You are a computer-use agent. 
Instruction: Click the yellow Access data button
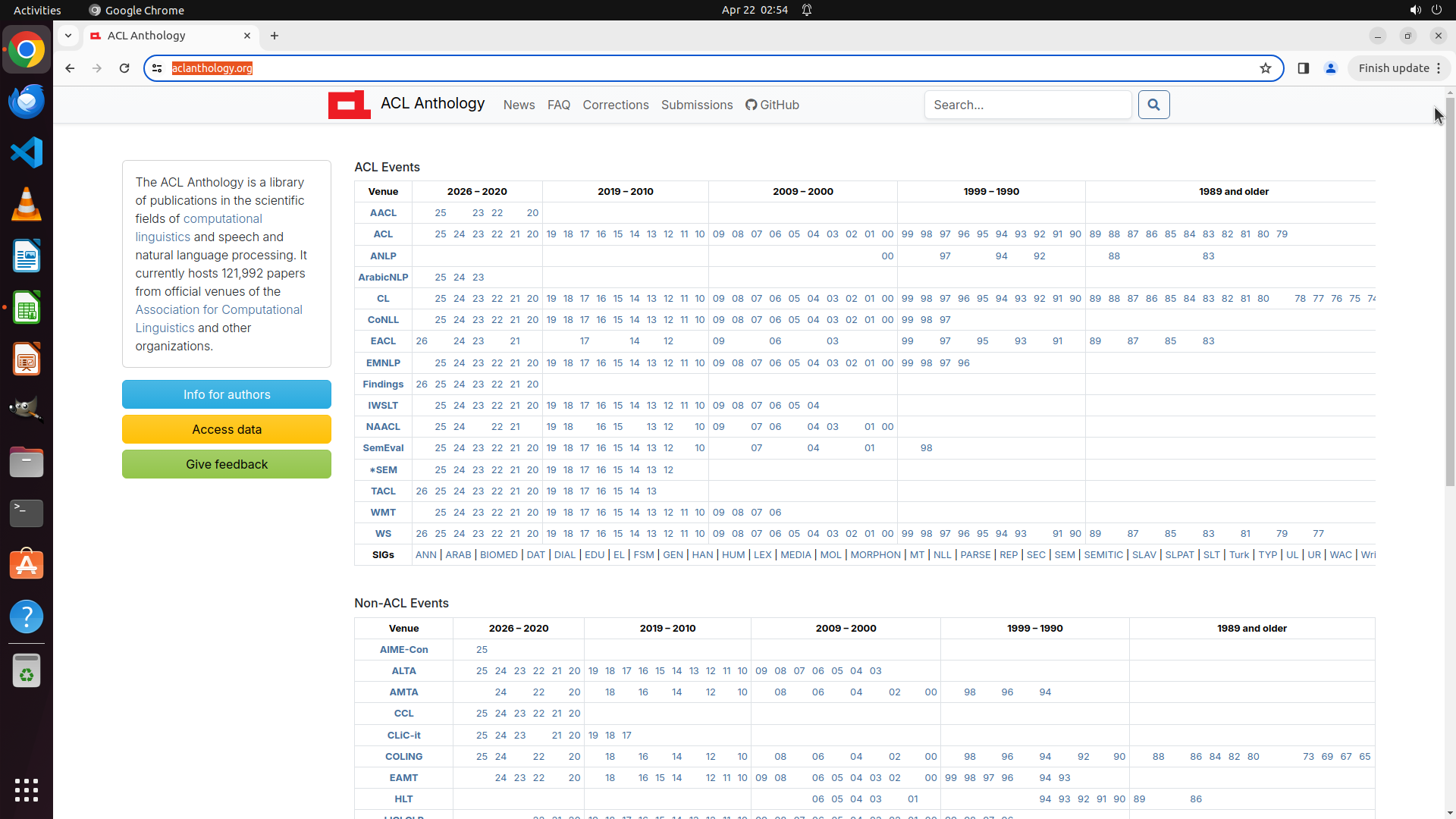(227, 429)
